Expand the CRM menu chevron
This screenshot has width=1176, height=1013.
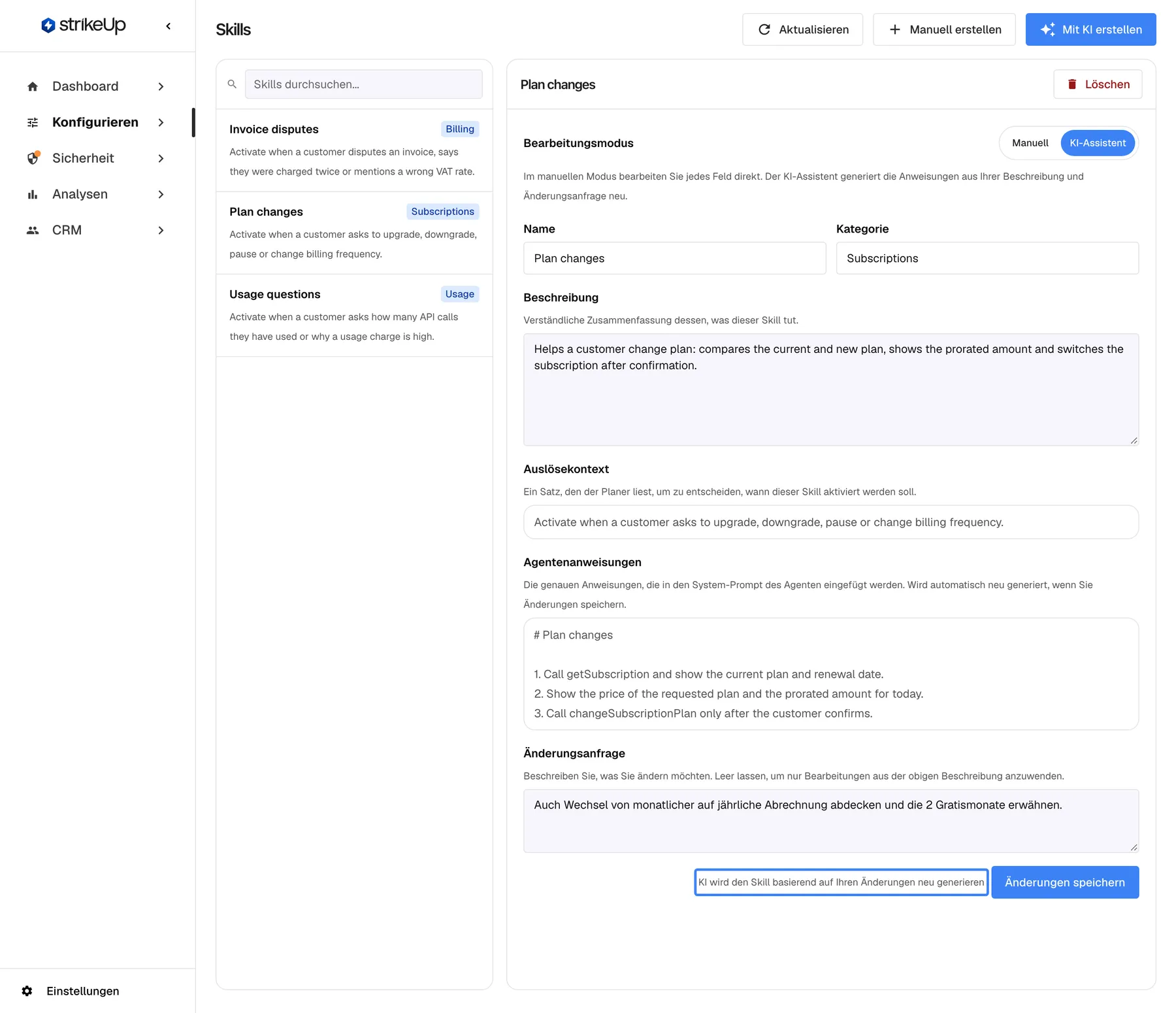[x=161, y=230]
